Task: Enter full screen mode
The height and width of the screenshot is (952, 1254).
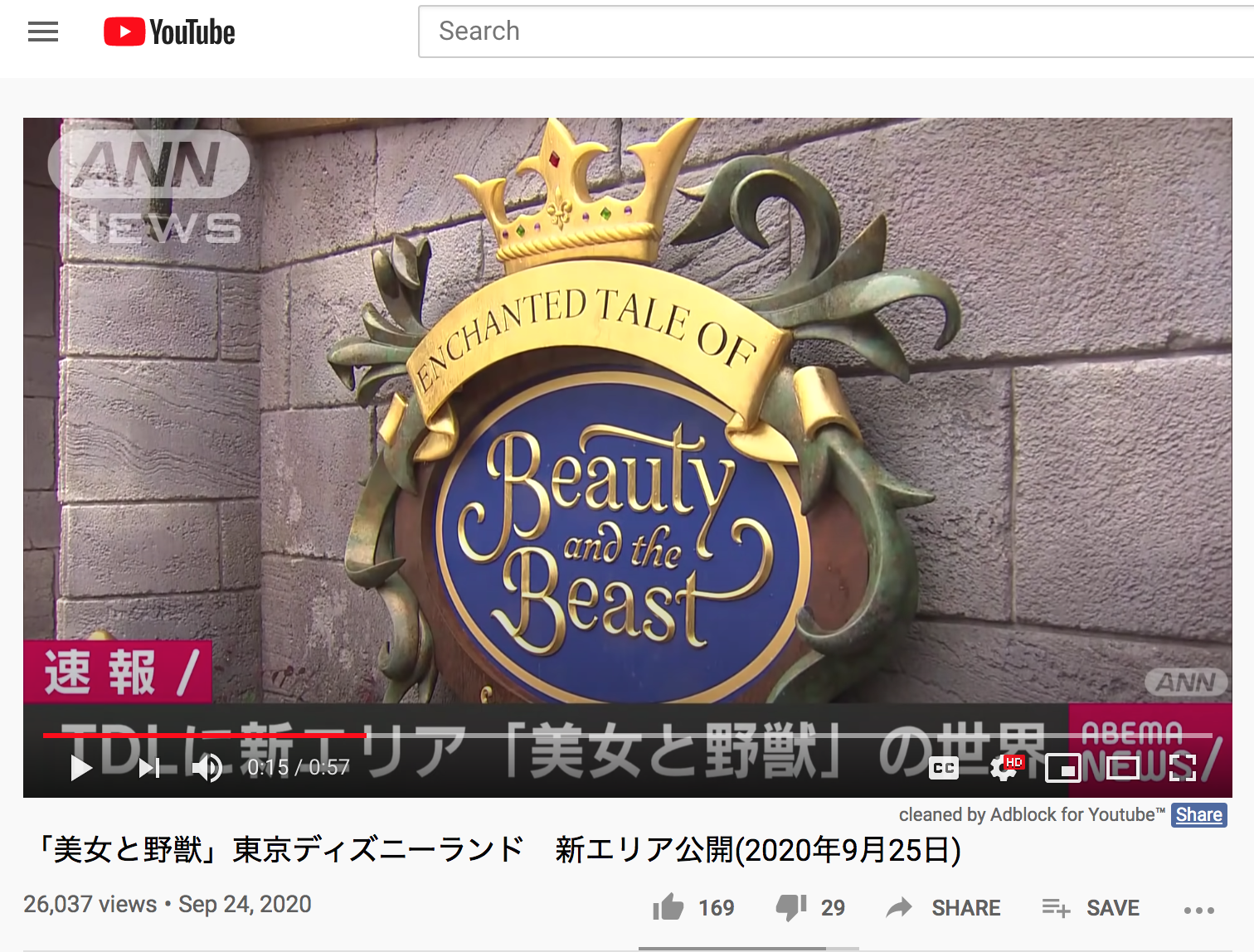Action: pyautogui.click(x=1182, y=768)
